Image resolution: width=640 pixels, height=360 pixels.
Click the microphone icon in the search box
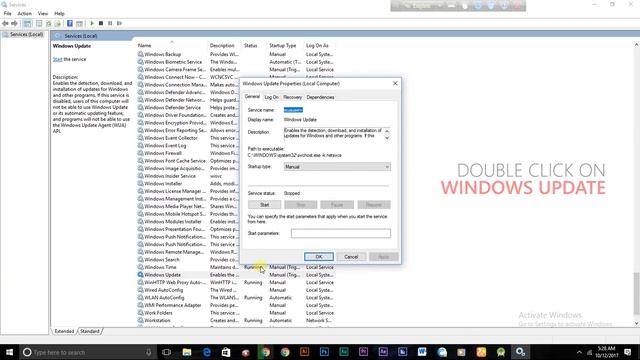[x=149, y=352]
